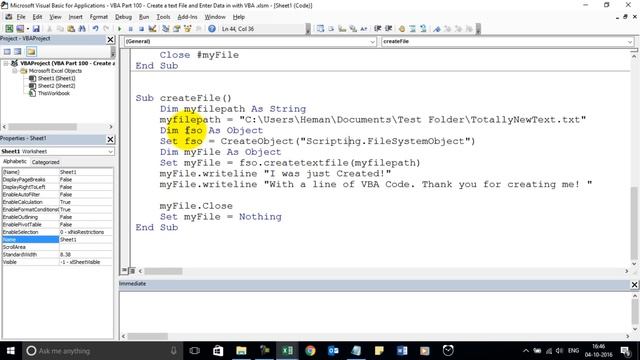This screenshot has height=360, width=640.
Task: Select the ScrollArea property row
Action: 57,247
